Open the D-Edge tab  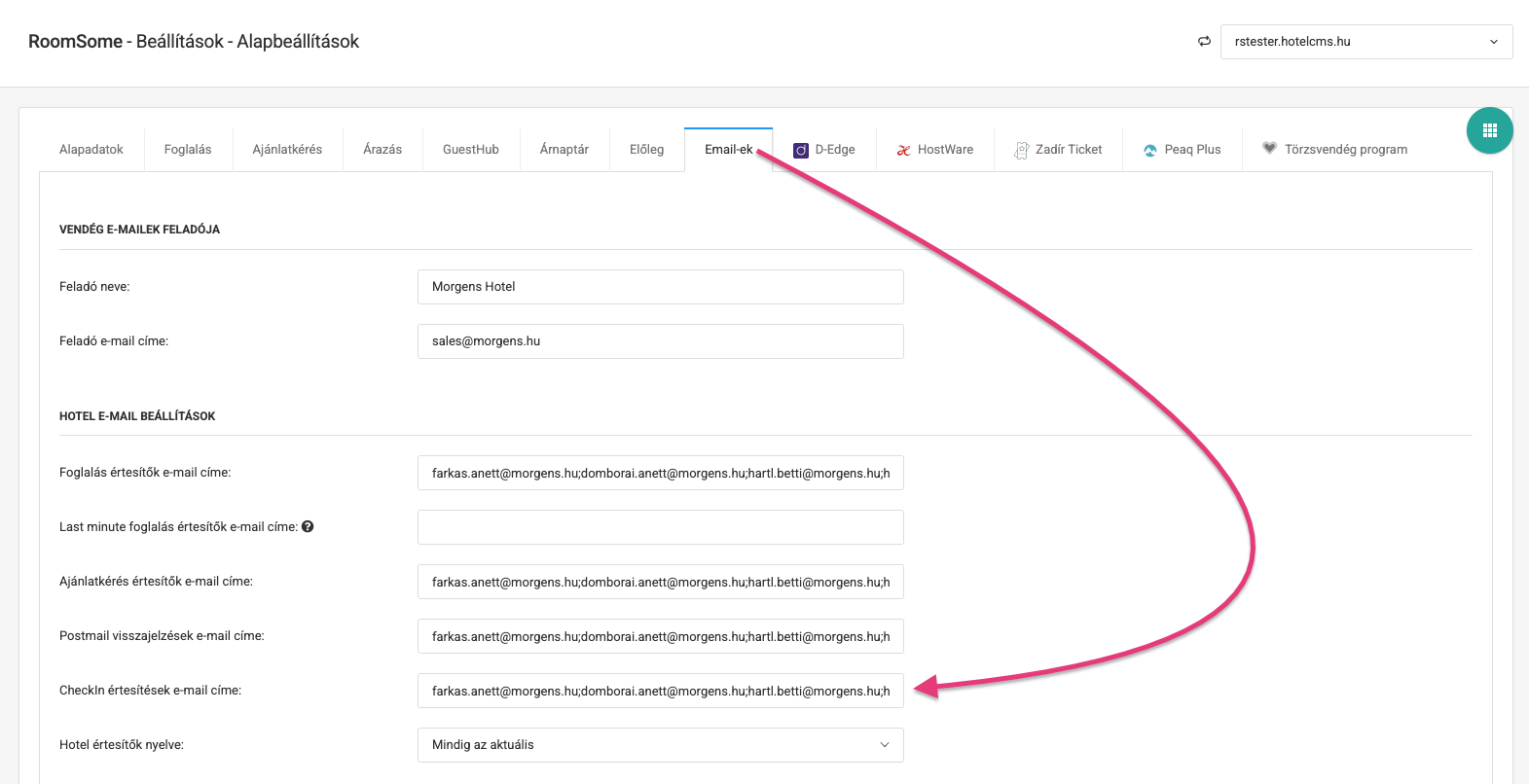point(824,150)
